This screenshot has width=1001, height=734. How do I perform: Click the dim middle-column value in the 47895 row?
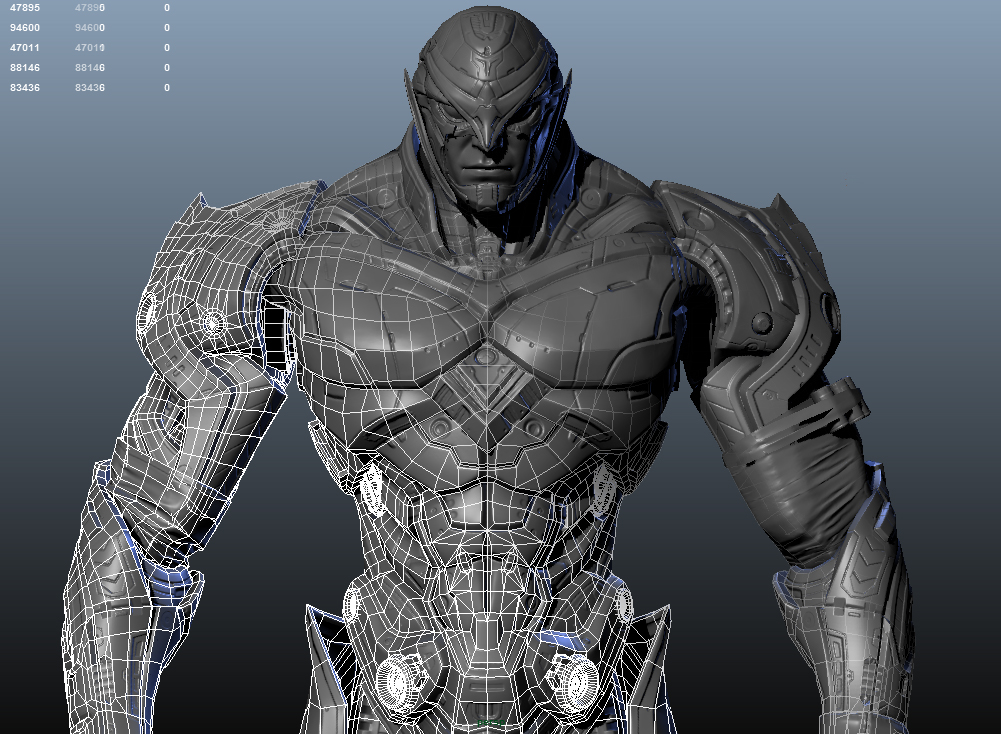pyautogui.click(x=90, y=8)
